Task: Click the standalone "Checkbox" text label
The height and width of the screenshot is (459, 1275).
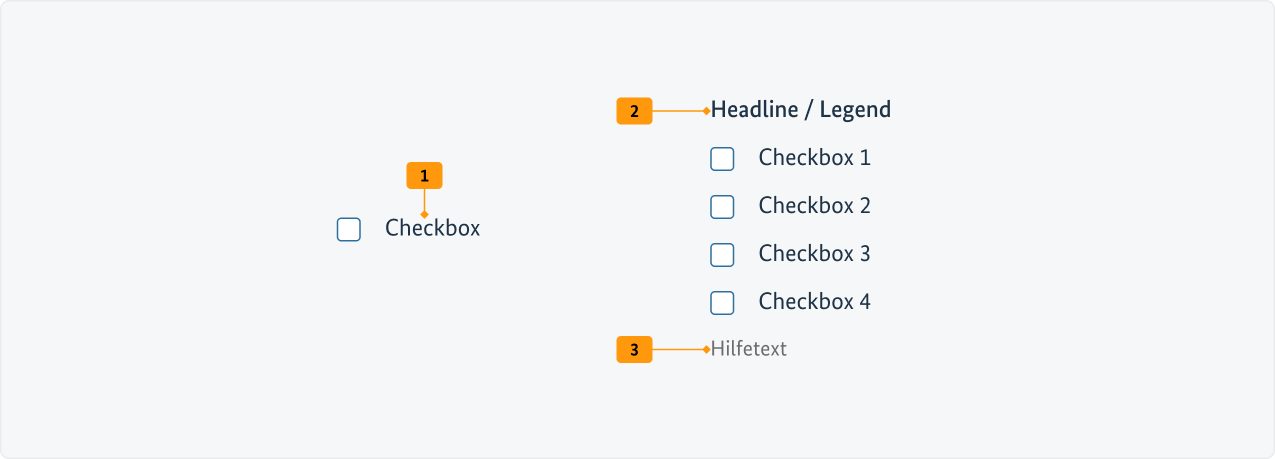Action: 432,229
